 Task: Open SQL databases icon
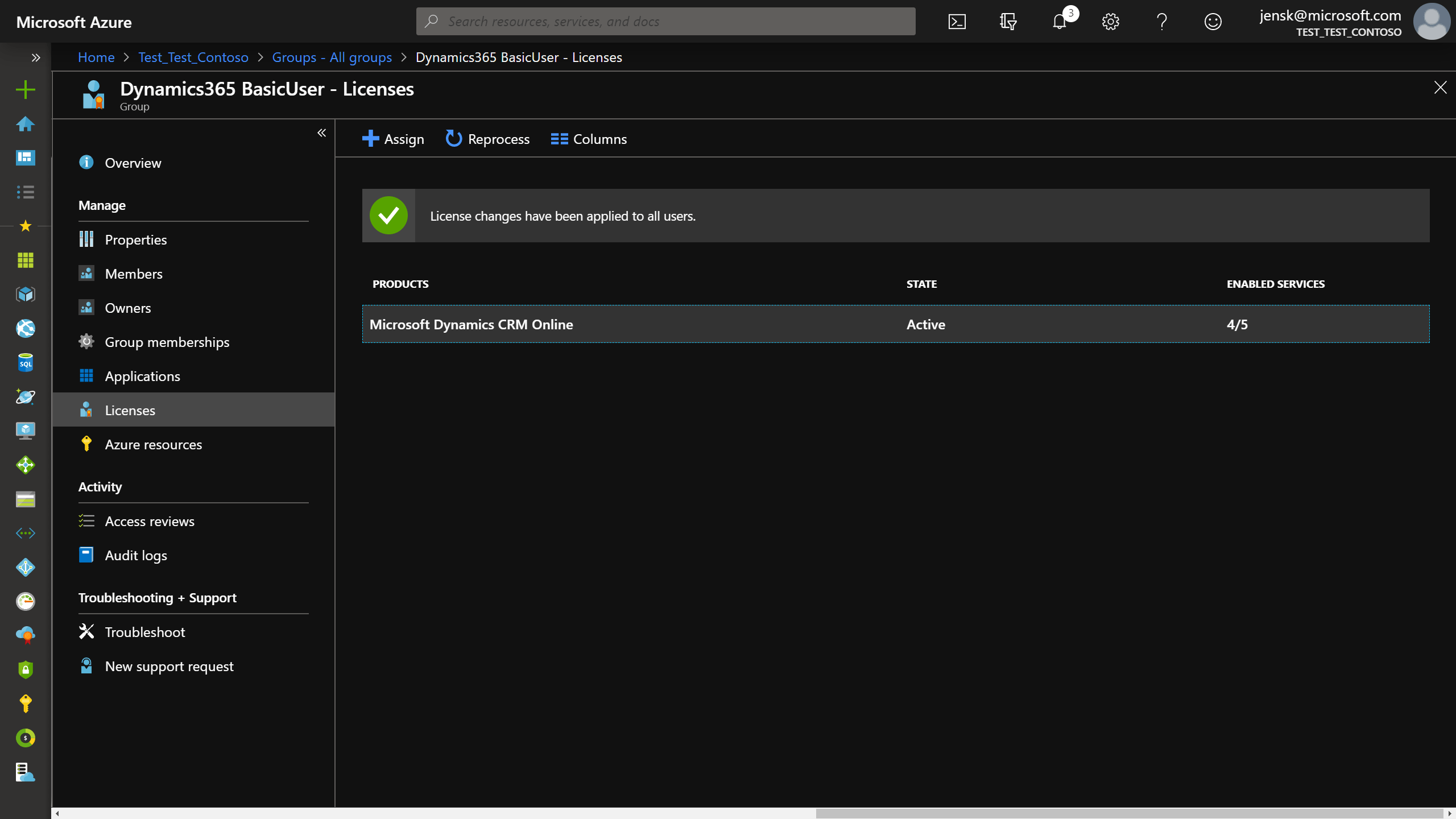click(26, 362)
